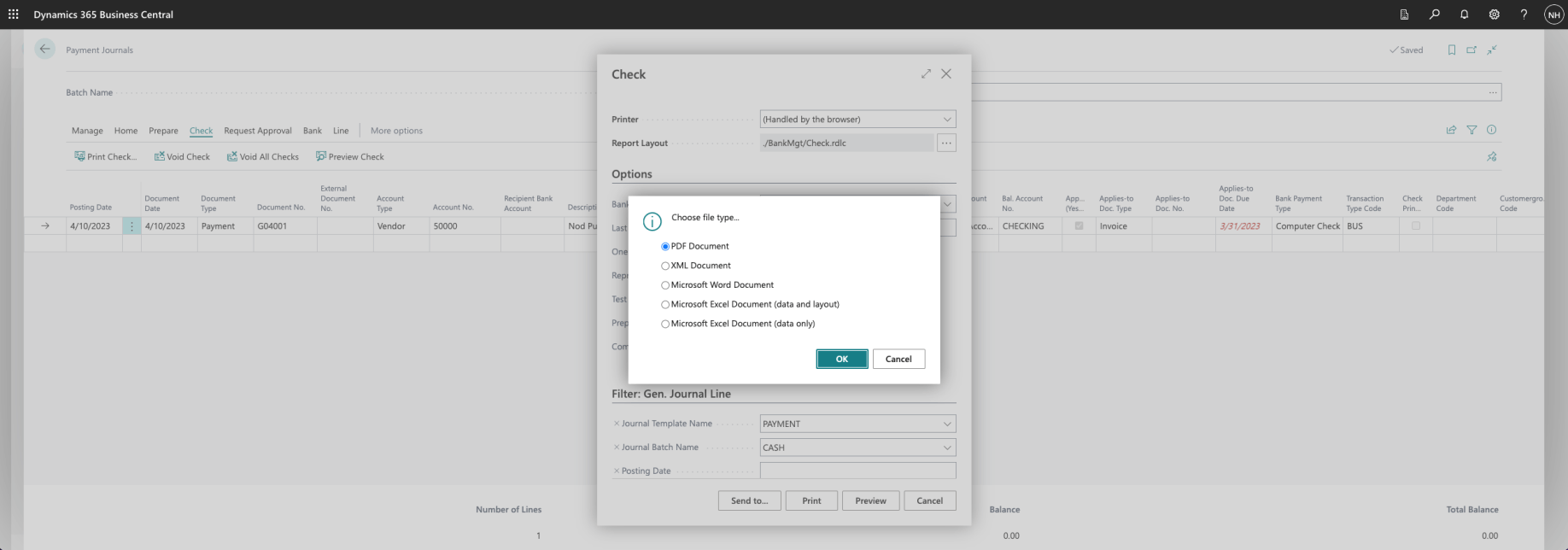Open the app launcher waffle menu
Screen dimensions: 1568x550
point(13,15)
